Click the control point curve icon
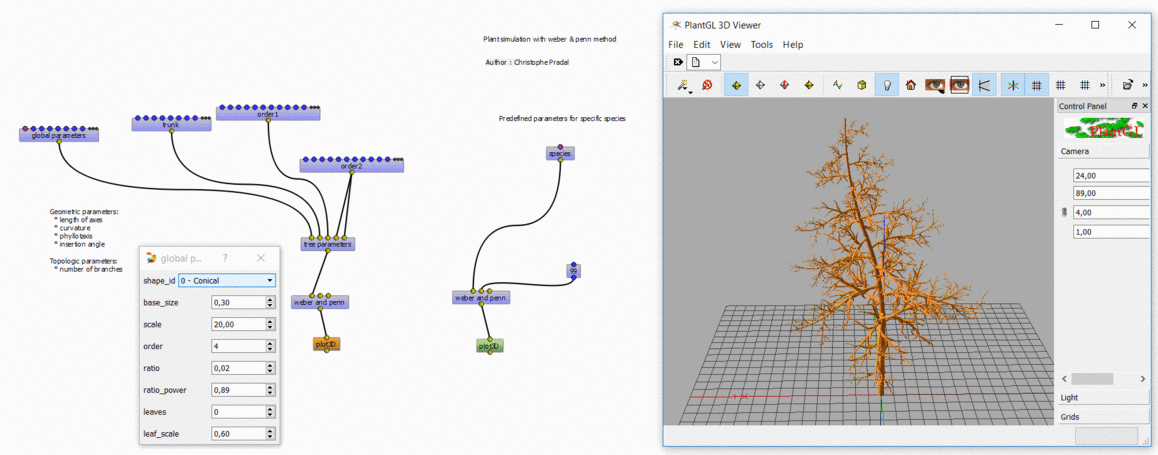The width and height of the screenshot is (1158, 455). (x=837, y=85)
